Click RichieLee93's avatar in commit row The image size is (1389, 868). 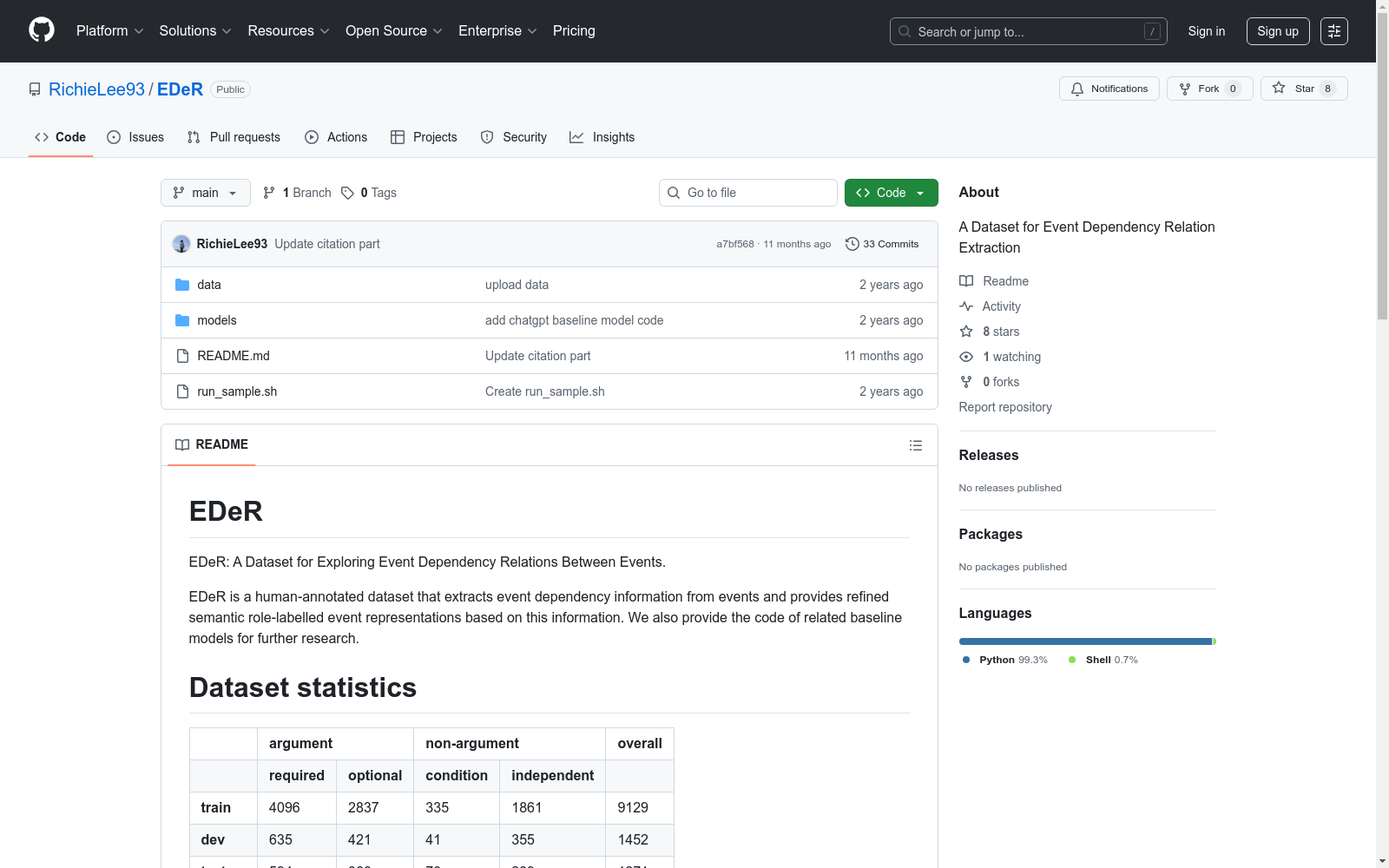point(181,244)
